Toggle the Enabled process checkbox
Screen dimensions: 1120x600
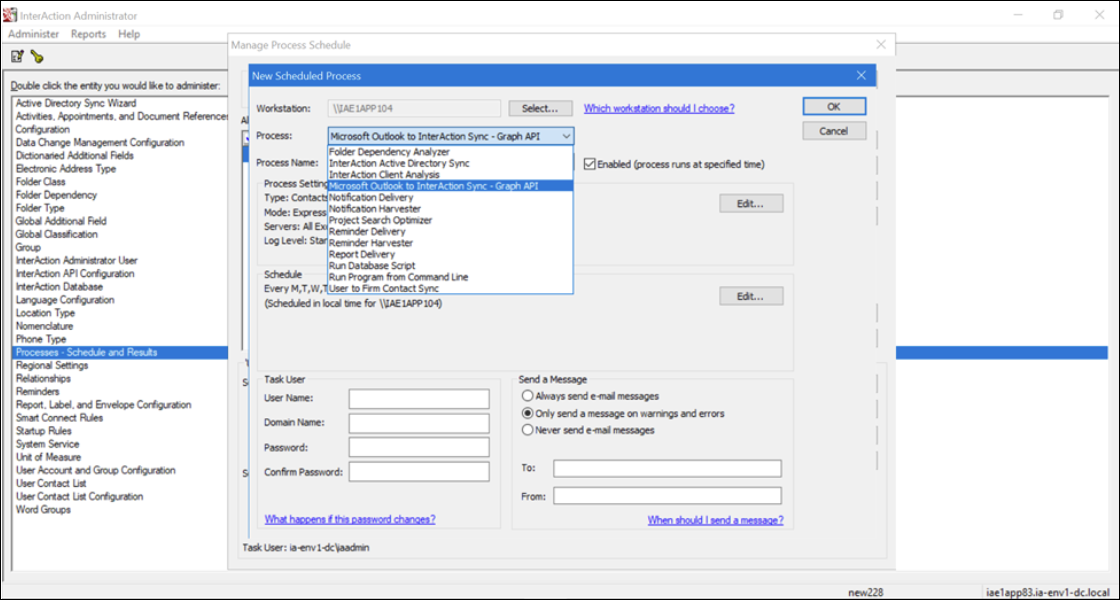(589, 164)
